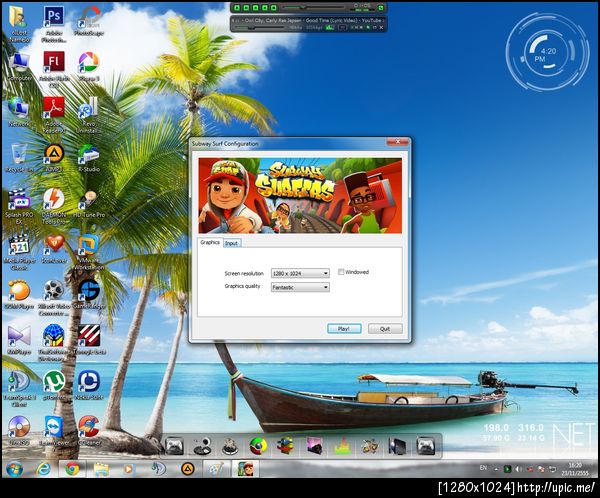
Task: Open the uTorrent desktop shortcut
Action: tap(54, 385)
